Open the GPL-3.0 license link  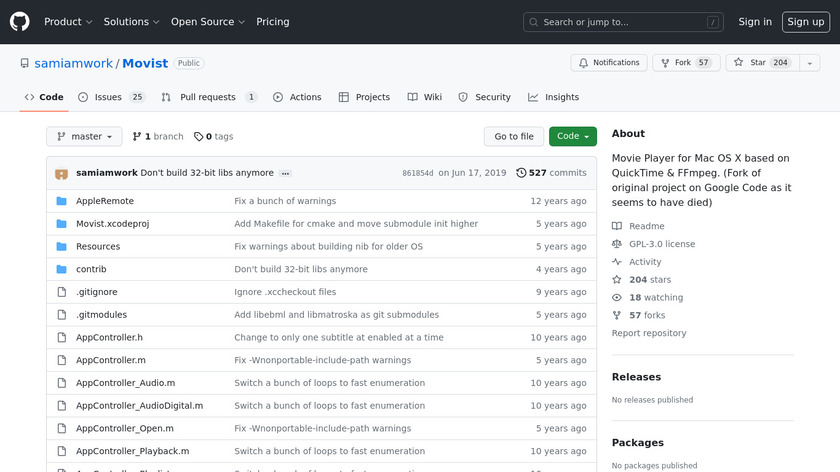click(661, 244)
